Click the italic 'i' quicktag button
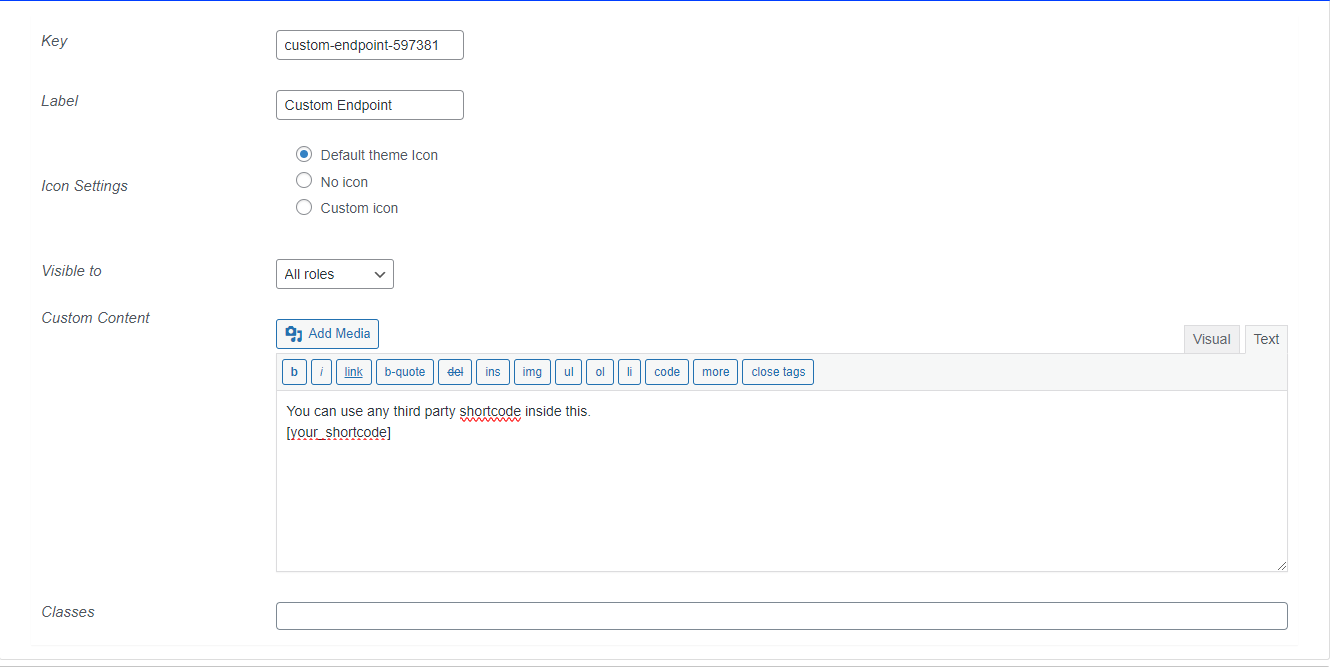Screen dimensions: 1335x667 (x=321, y=372)
